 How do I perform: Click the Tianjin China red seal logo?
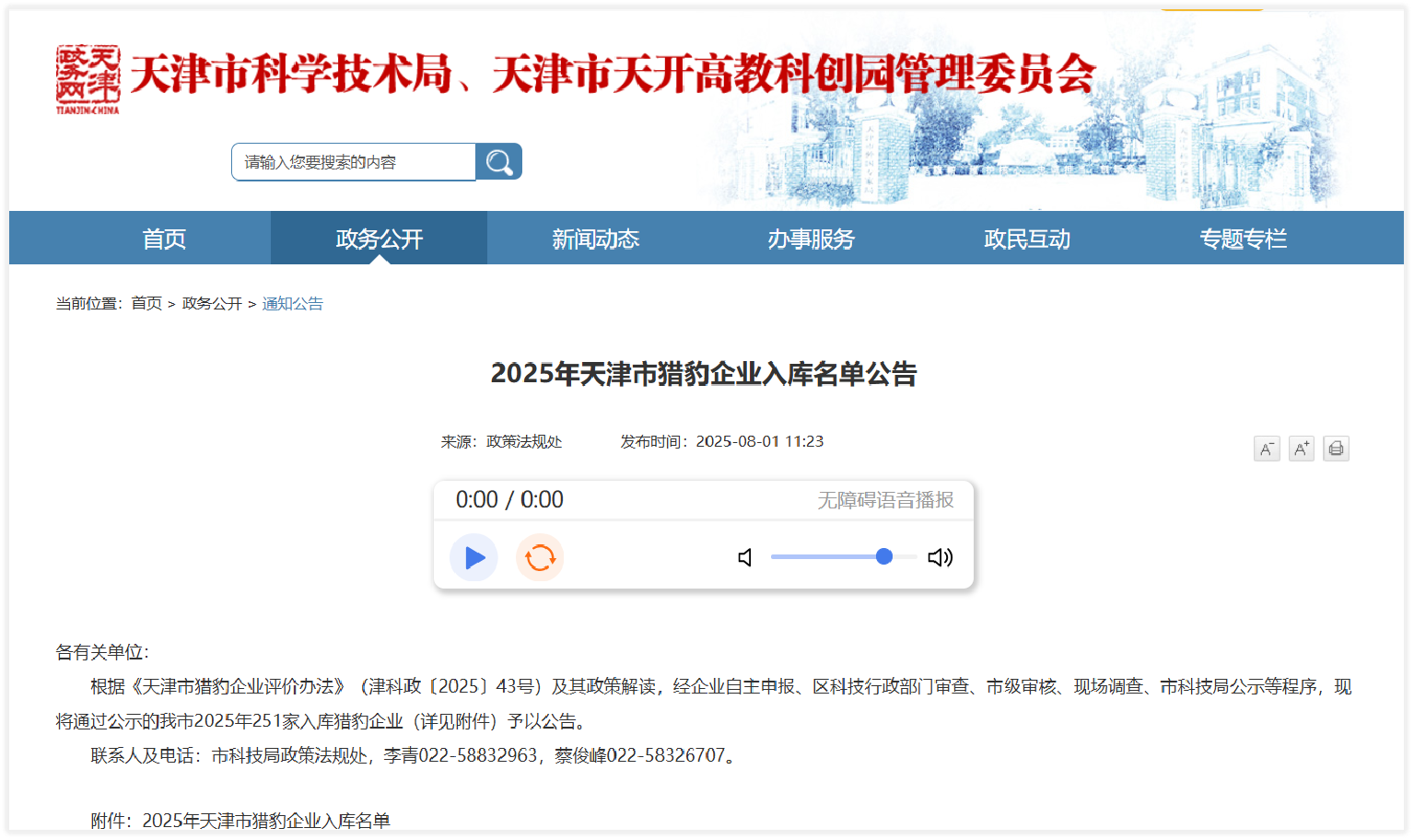pyautogui.click(x=88, y=79)
